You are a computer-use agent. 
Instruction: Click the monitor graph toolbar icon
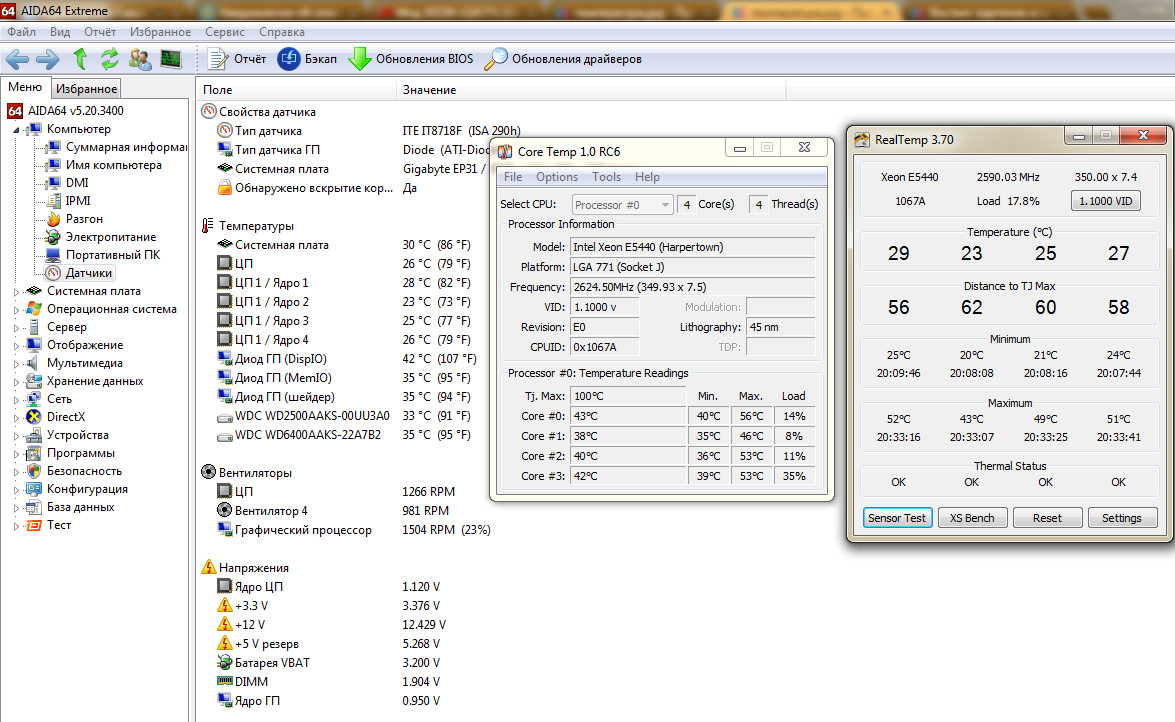tap(171, 59)
